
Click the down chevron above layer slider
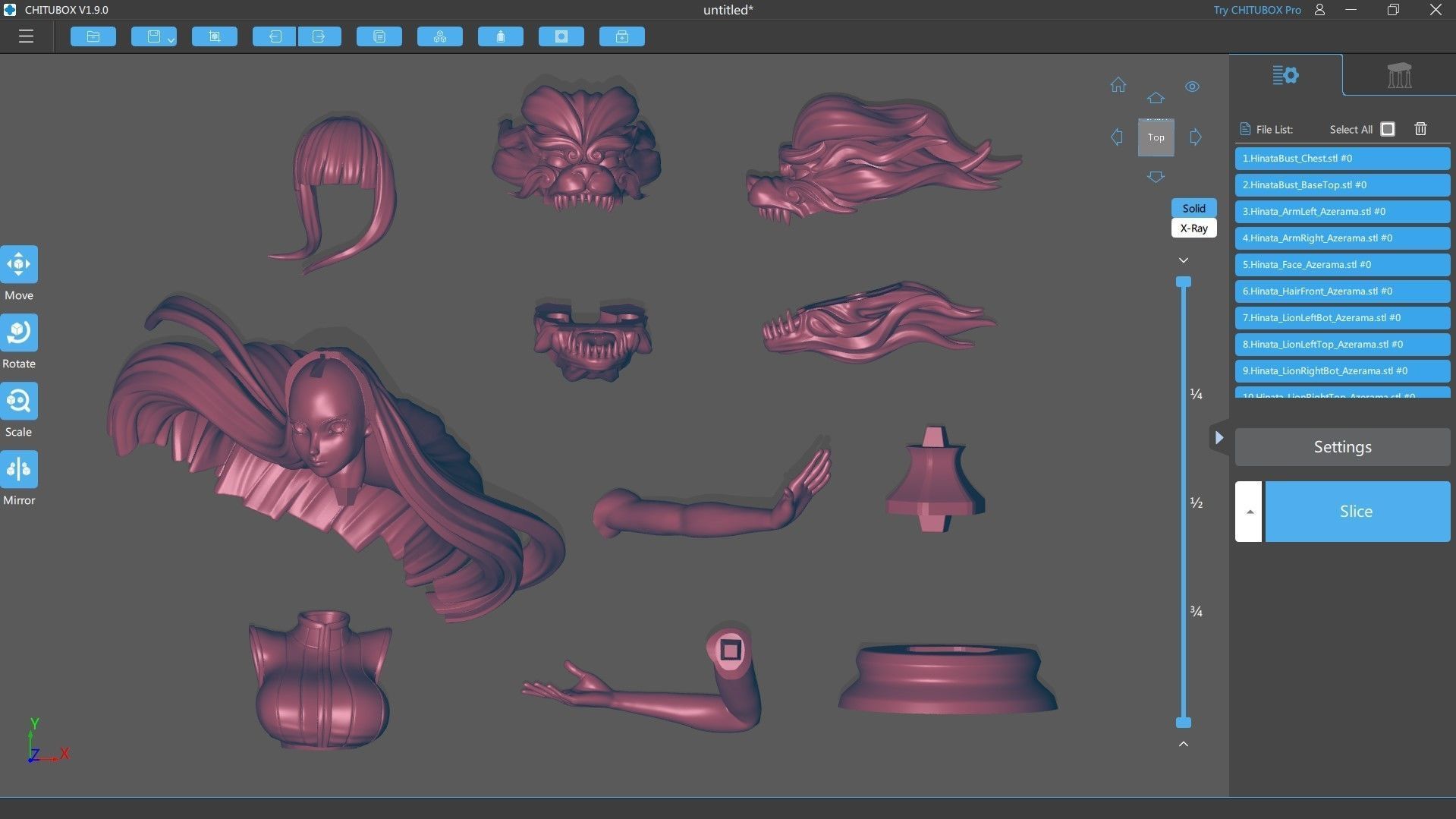(1184, 260)
